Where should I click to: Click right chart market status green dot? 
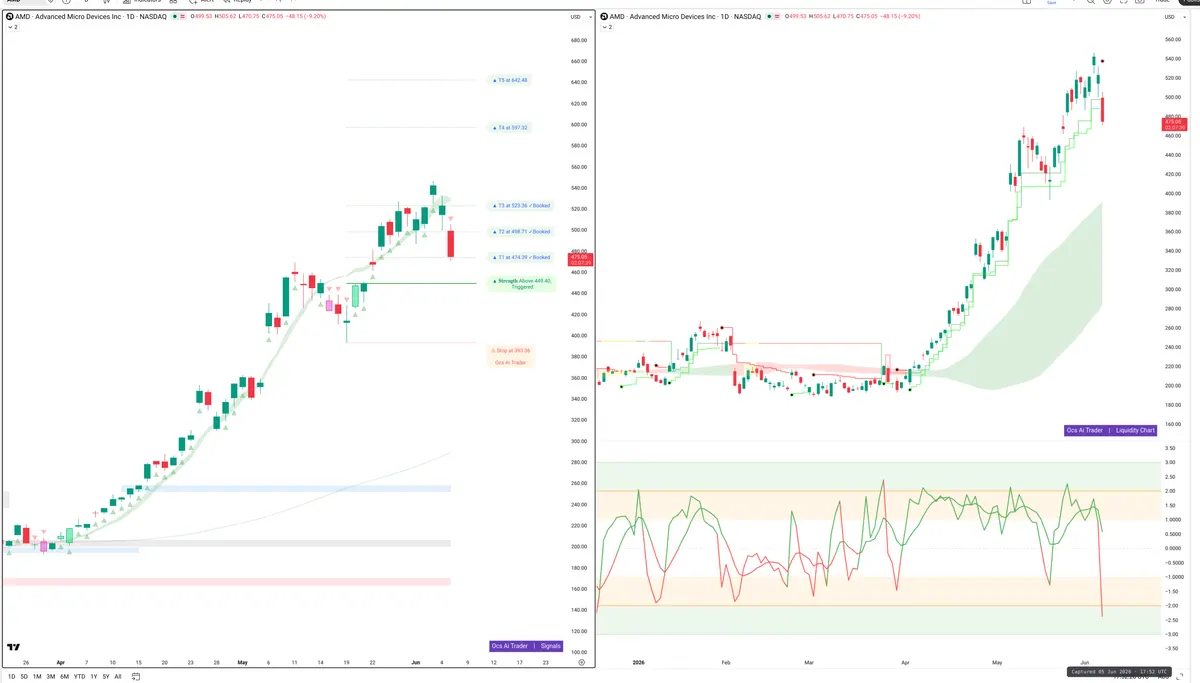[x=770, y=17]
